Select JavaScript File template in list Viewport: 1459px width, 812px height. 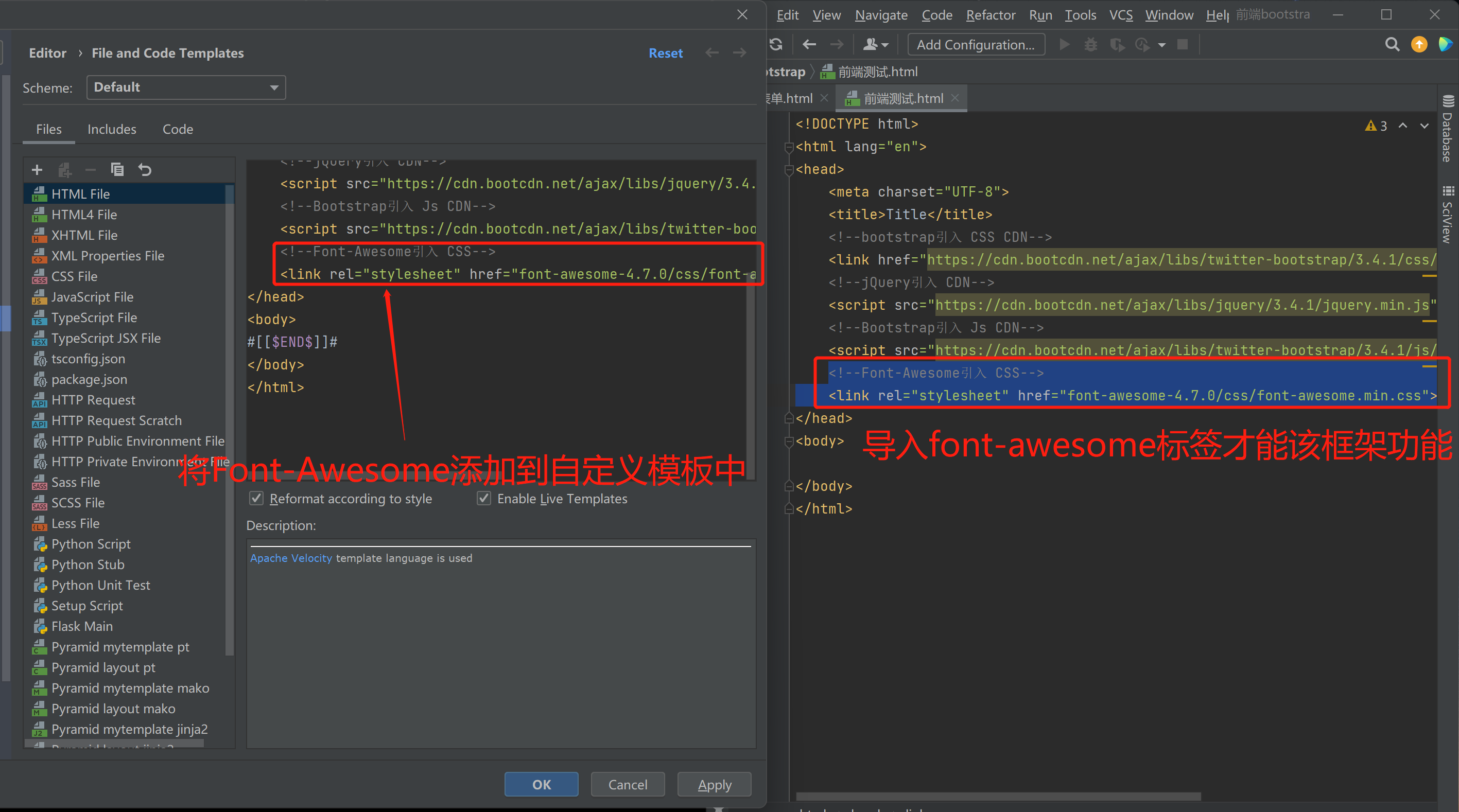[x=92, y=297]
